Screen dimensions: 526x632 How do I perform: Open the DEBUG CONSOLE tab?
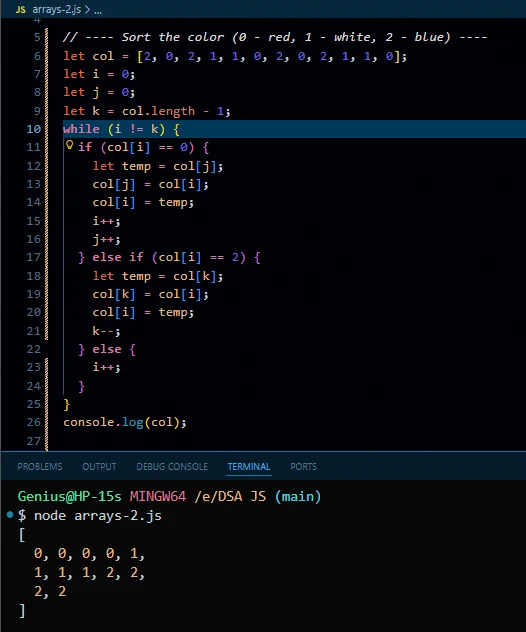click(172, 467)
